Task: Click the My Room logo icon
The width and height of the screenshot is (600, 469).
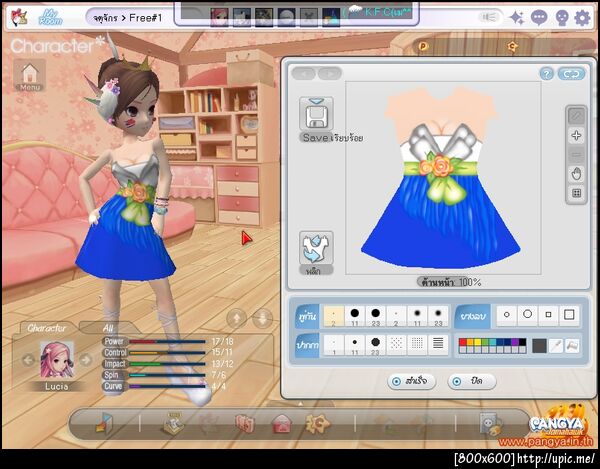Action: pos(50,18)
